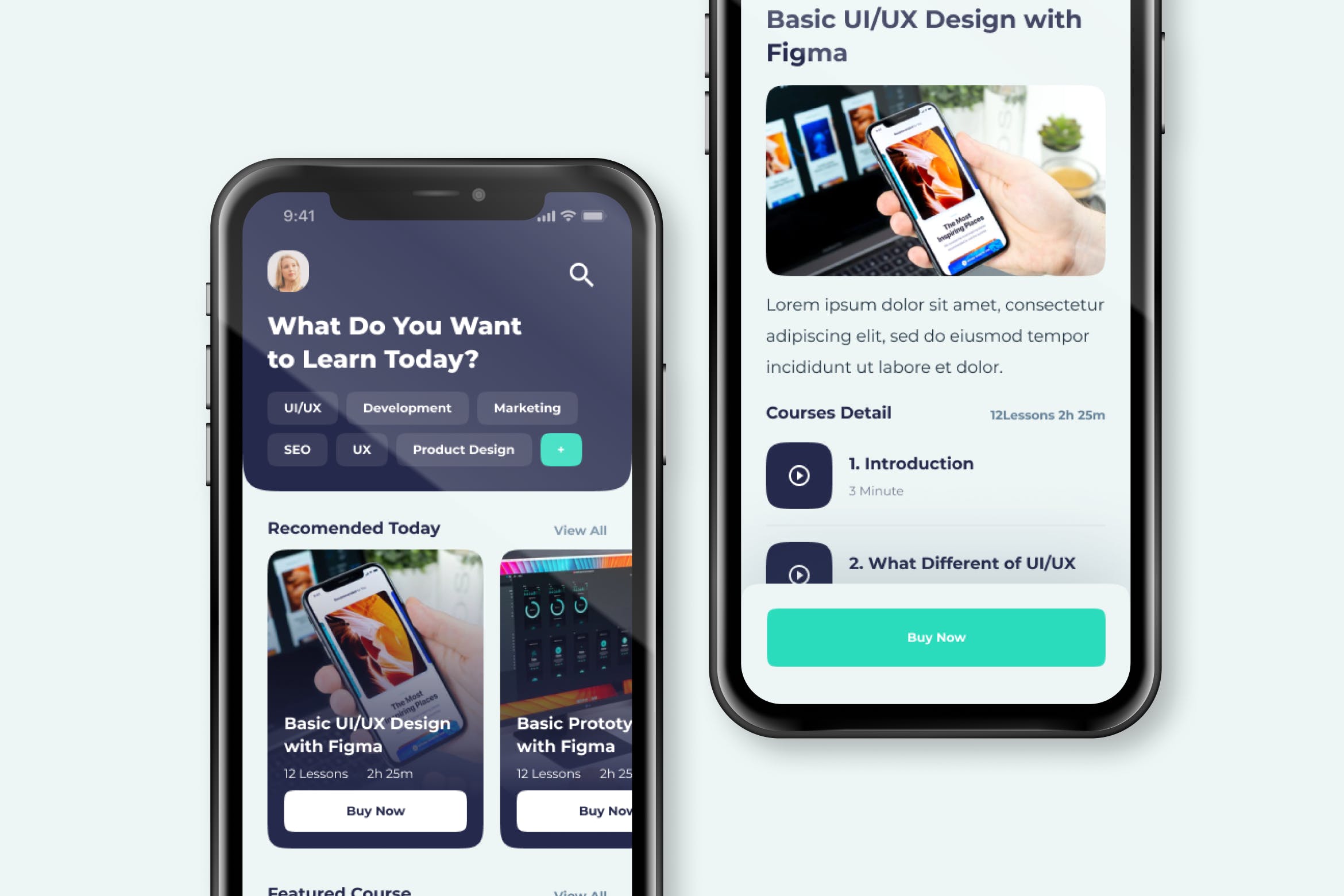The height and width of the screenshot is (896, 1344).
Task: Tap the user profile avatar icon
Action: pos(288,271)
